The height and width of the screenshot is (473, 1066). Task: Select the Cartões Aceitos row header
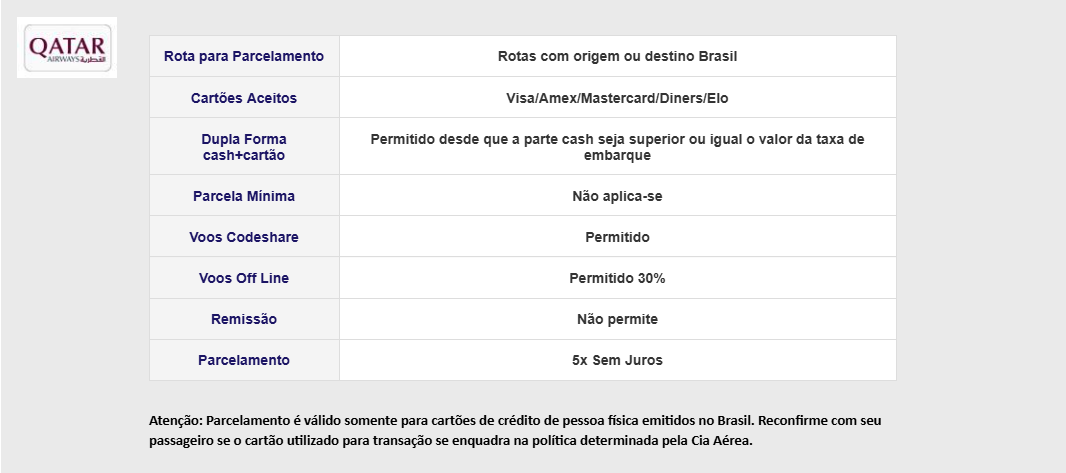coord(244,98)
